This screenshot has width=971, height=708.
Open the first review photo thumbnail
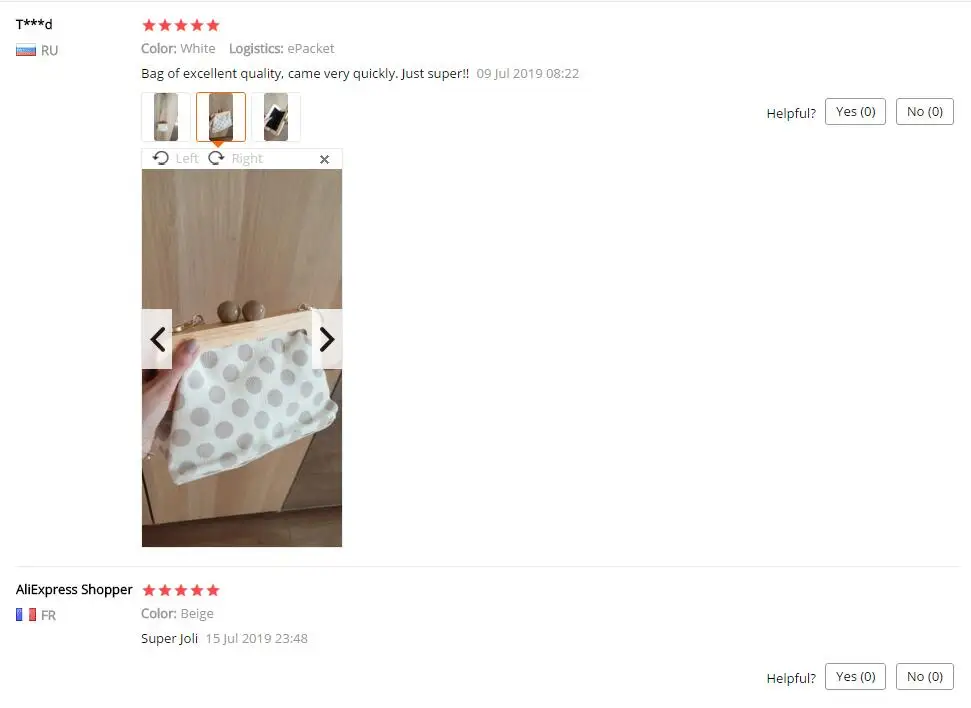[x=165, y=117]
